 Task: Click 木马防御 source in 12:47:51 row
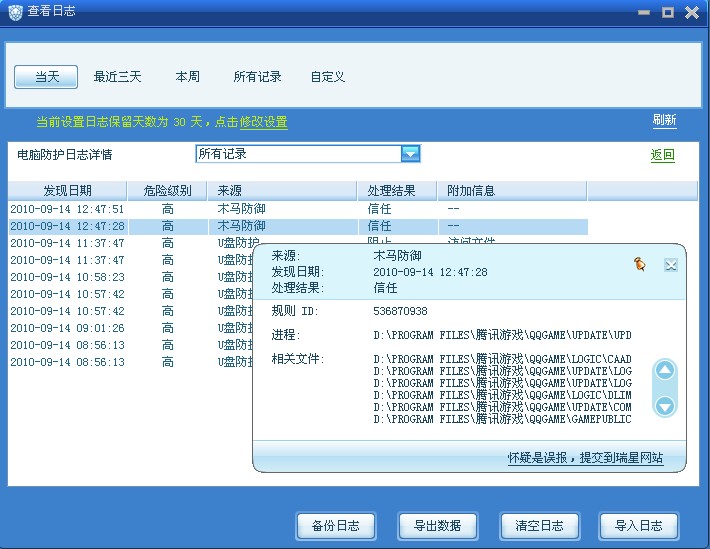click(x=241, y=209)
